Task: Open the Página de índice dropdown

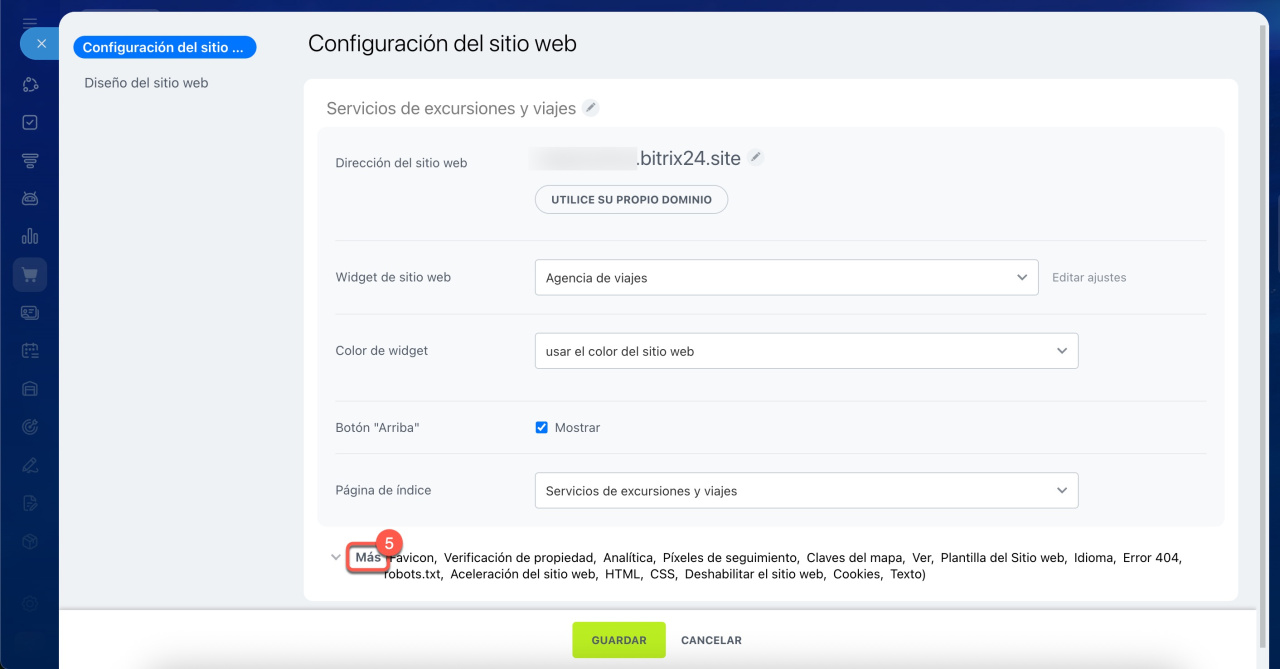Action: [806, 490]
